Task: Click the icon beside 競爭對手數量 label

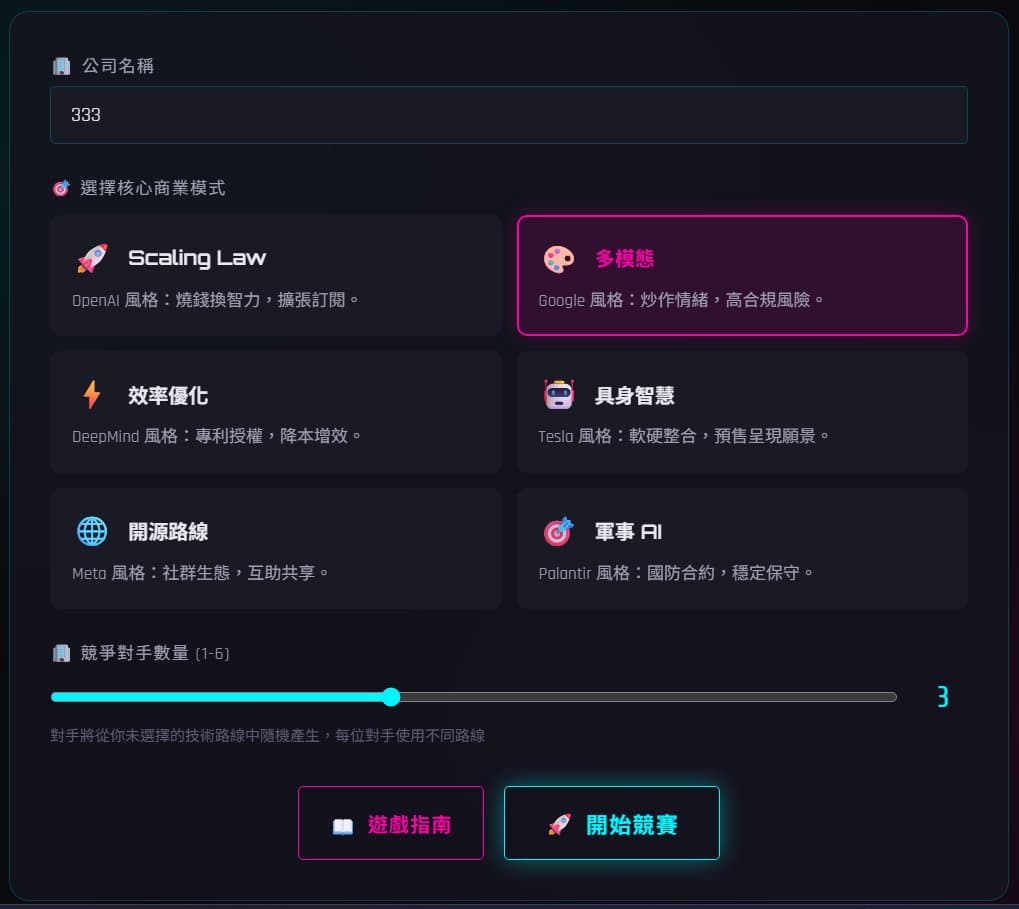Action: [x=62, y=653]
